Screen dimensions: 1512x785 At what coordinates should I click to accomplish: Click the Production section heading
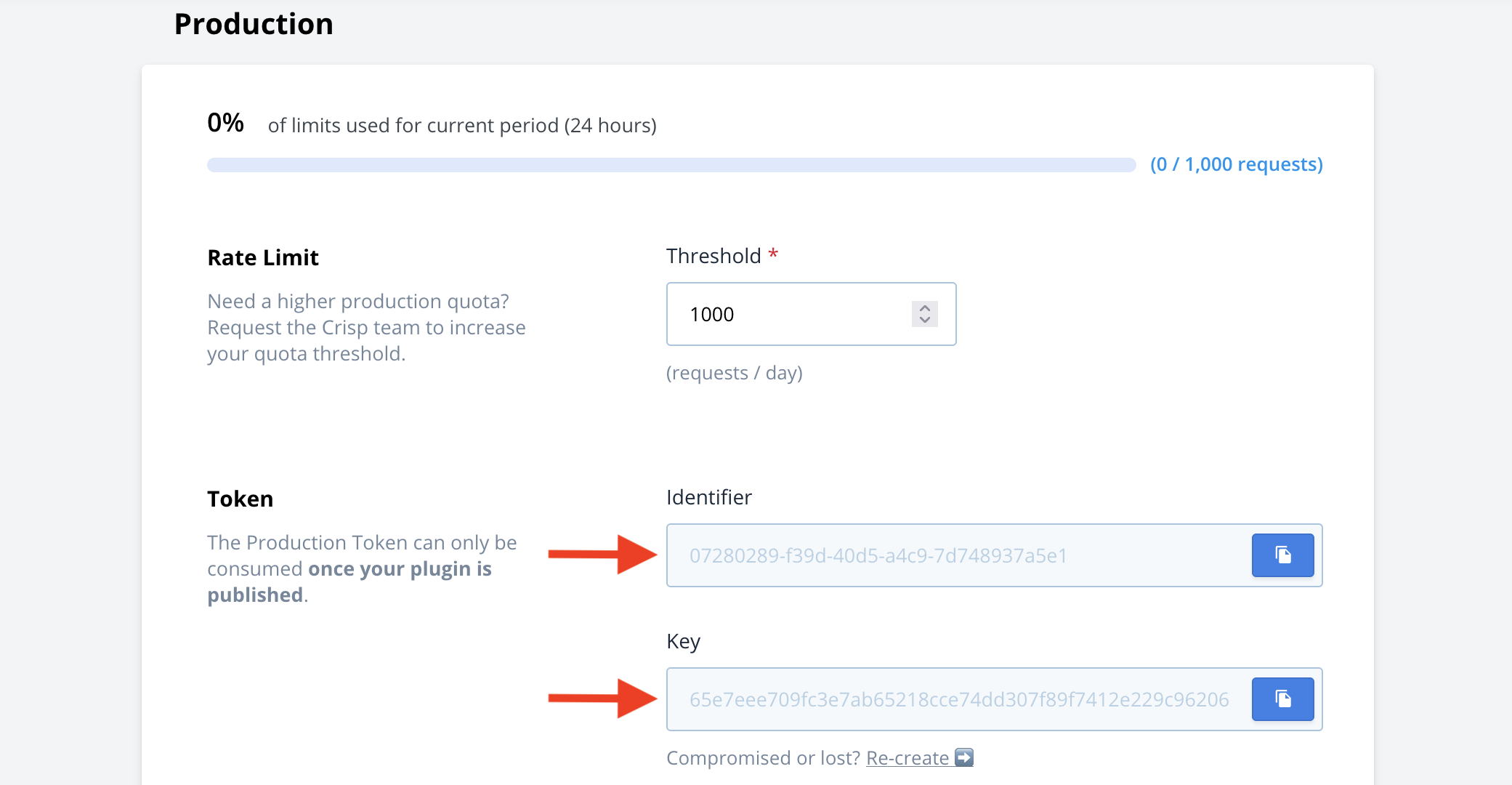(x=254, y=24)
